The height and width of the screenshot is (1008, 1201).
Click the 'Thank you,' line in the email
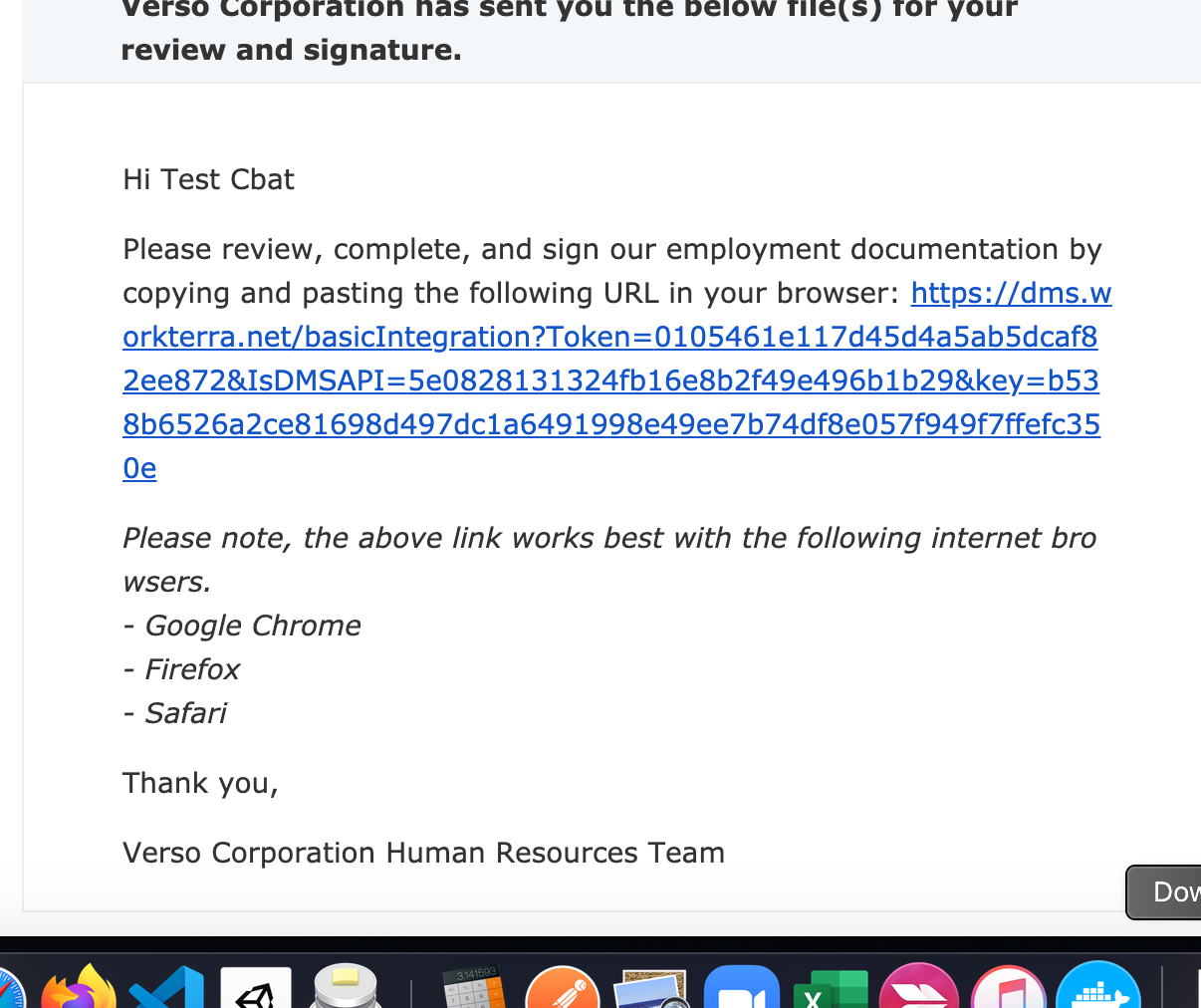200,783
